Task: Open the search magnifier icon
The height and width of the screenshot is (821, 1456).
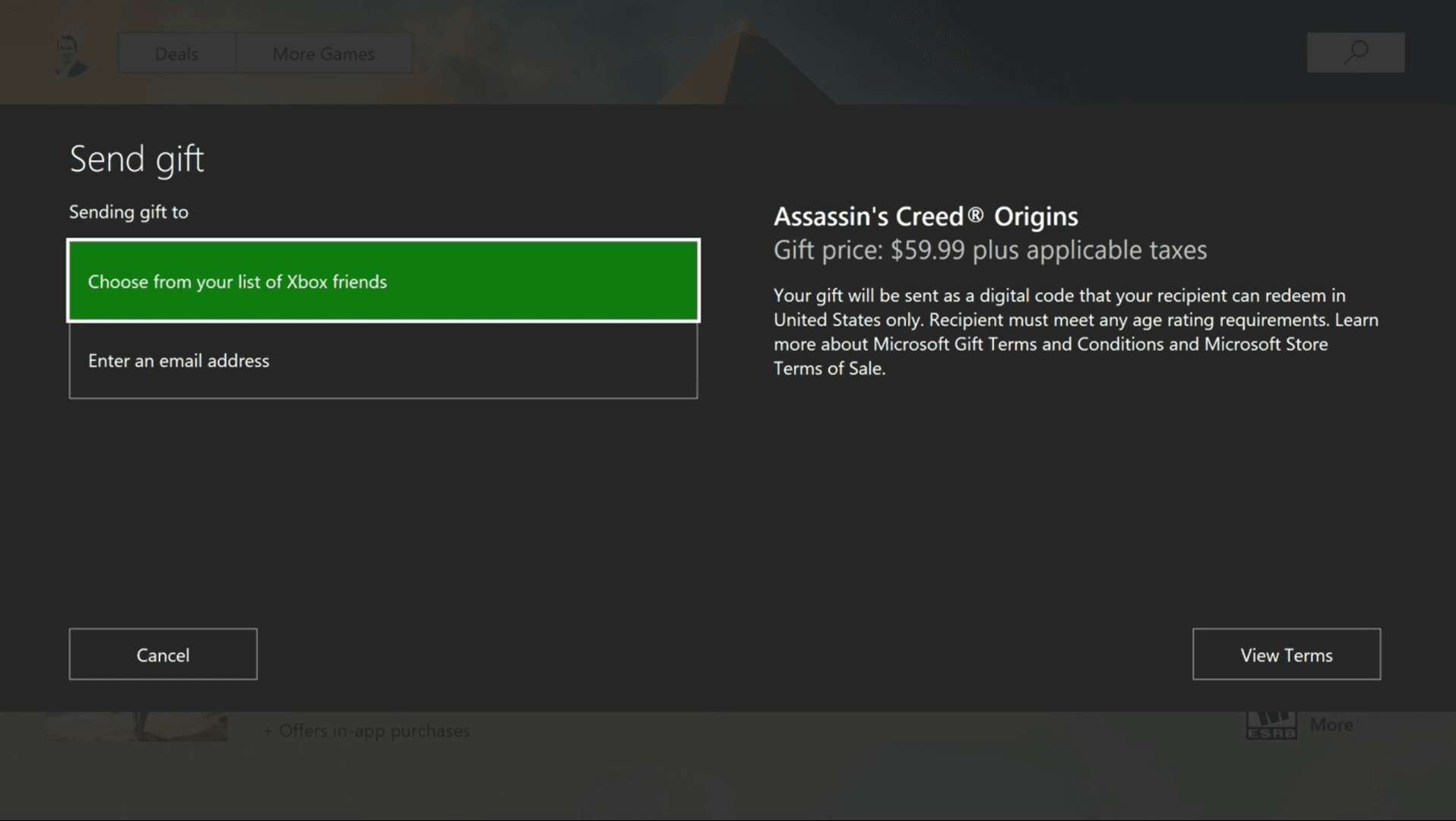Action: point(1356,52)
